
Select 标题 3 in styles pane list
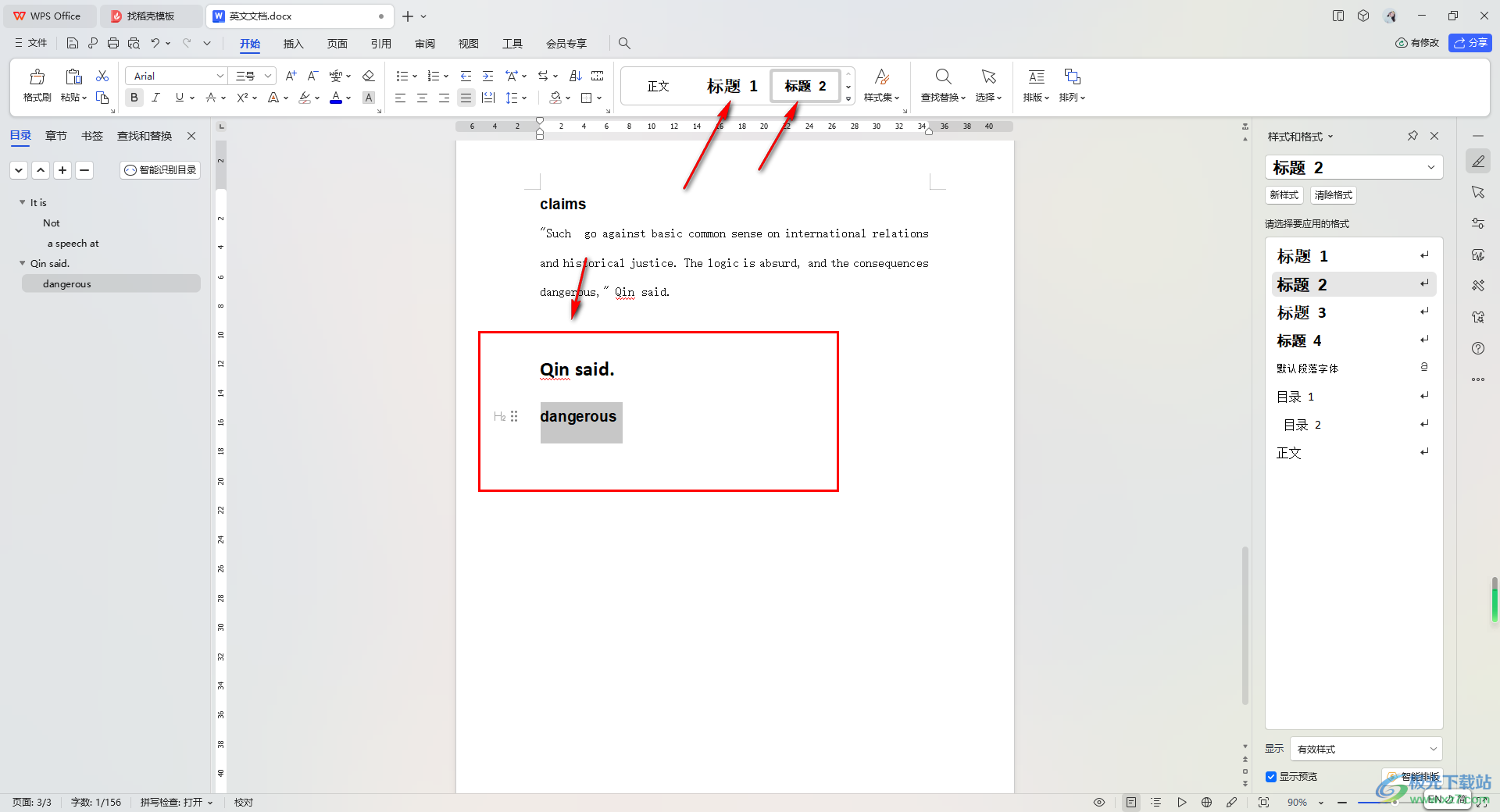point(1354,312)
